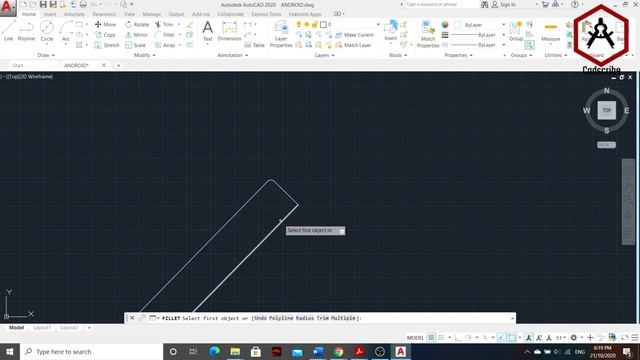This screenshot has height=360, width=640.
Task: Activate the Stretch command
Action: coord(107,45)
